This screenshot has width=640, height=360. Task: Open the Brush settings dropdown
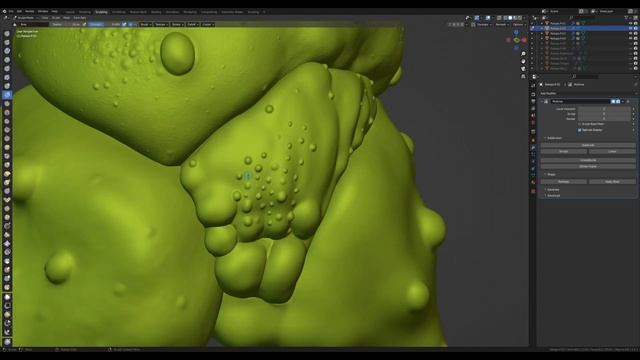click(x=146, y=24)
